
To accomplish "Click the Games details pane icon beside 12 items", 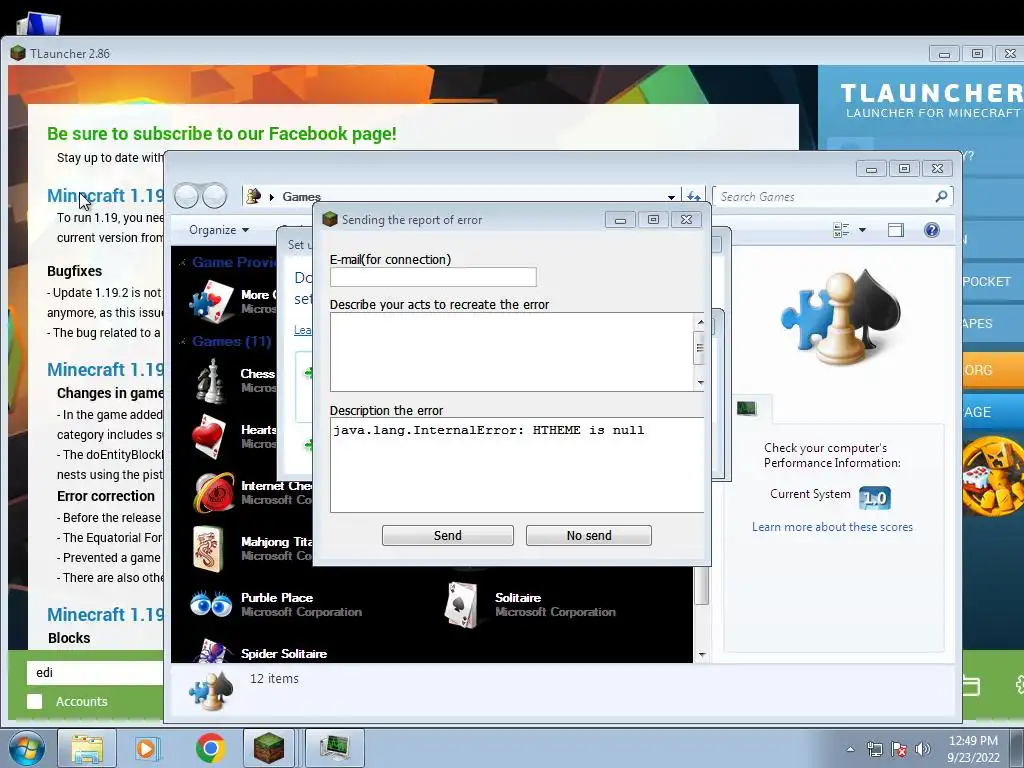I will 211,690.
